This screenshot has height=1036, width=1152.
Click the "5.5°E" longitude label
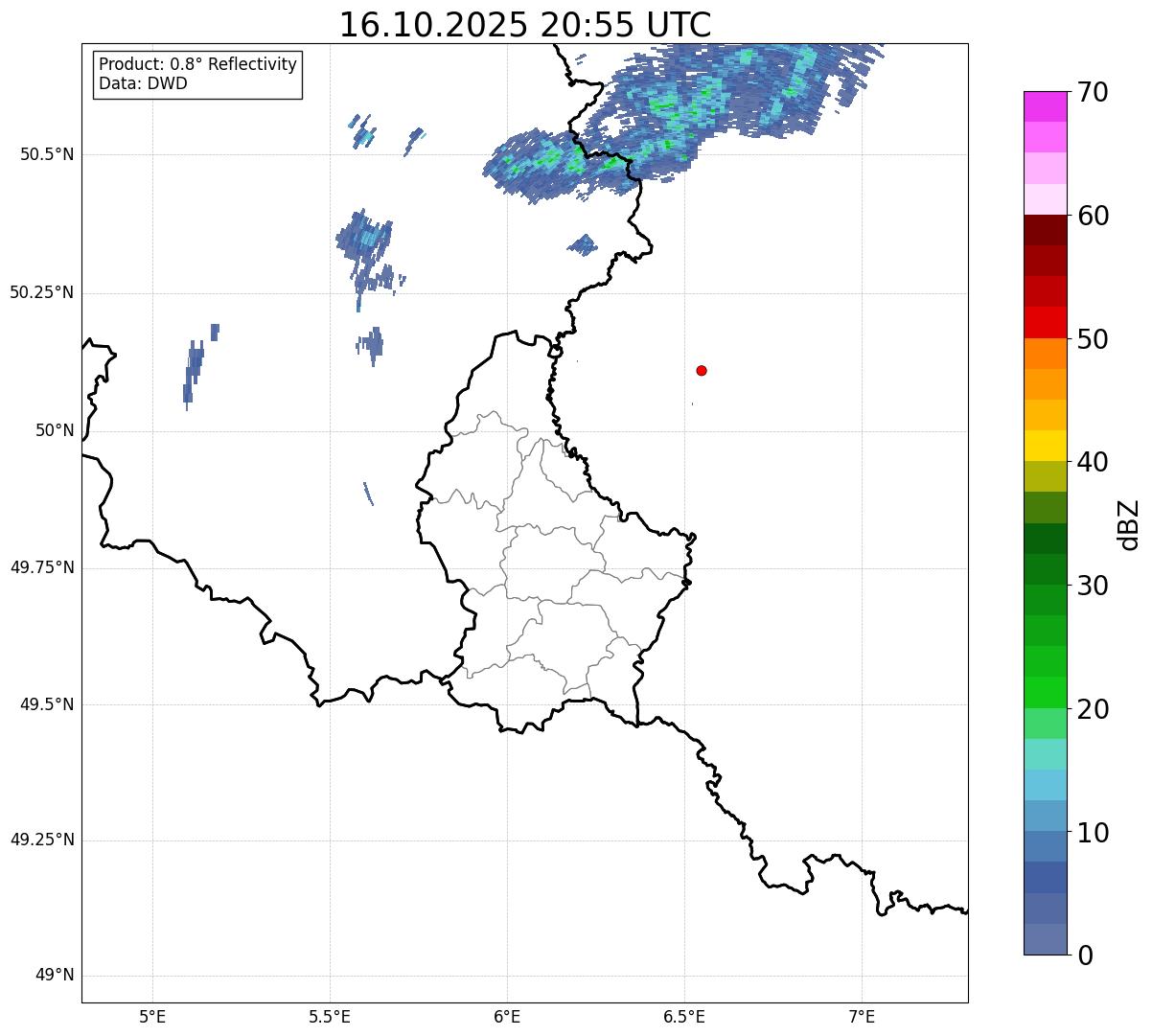pos(330,1016)
